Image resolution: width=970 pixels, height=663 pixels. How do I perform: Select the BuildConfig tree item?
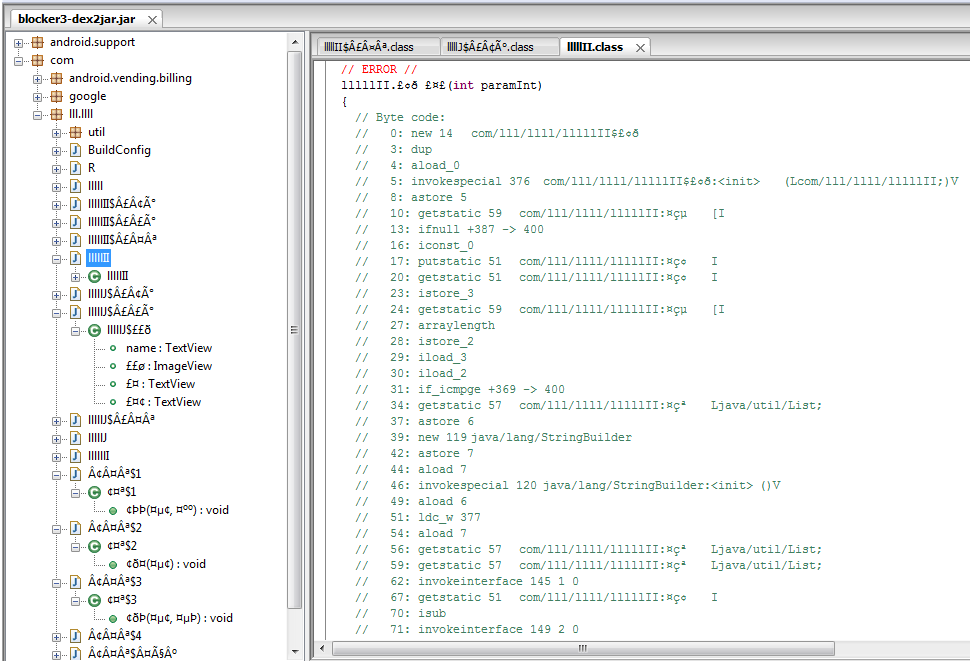coord(119,150)
